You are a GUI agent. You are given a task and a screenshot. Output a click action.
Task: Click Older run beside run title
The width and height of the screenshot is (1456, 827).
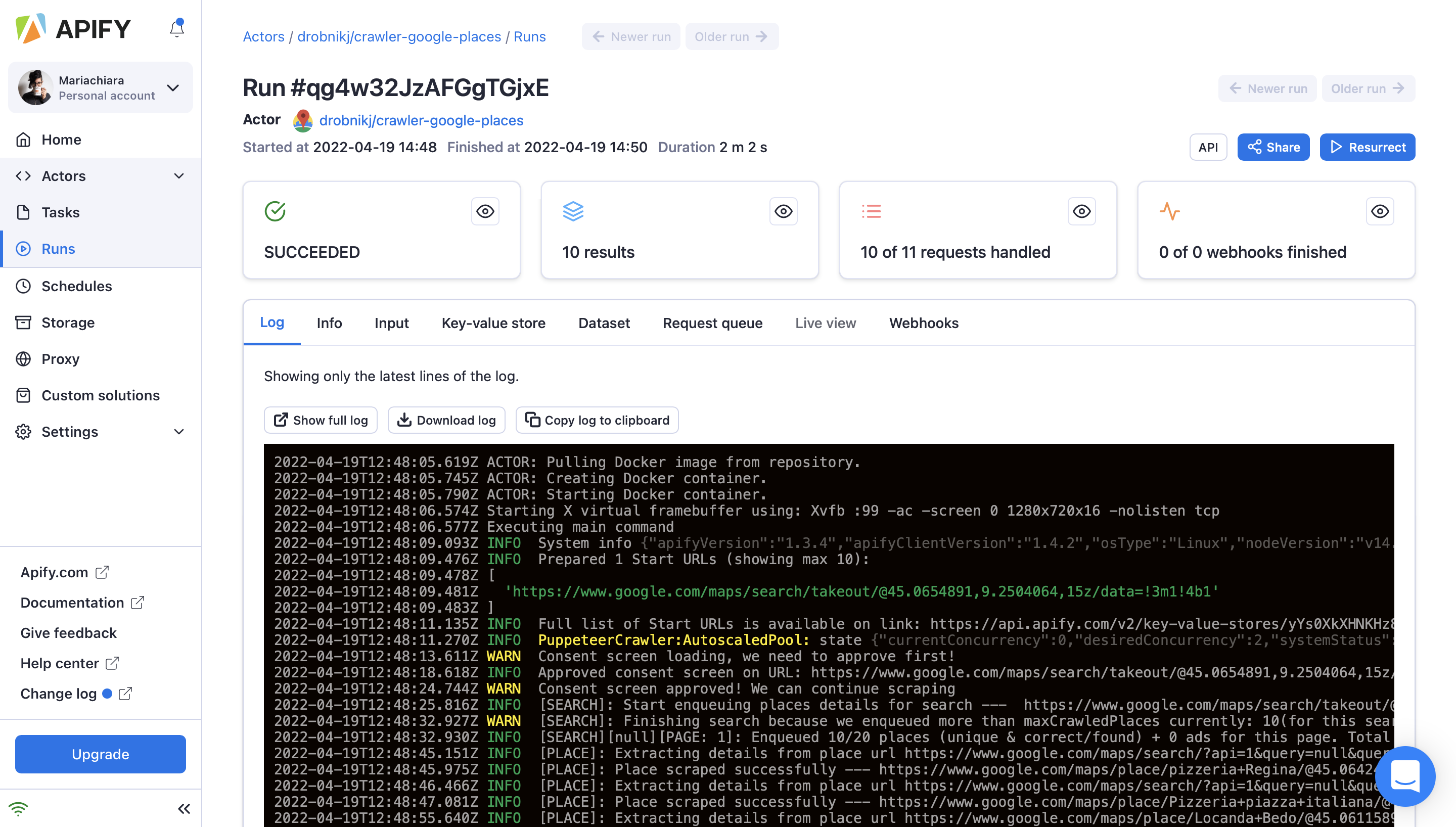(x=1368, y=88)
